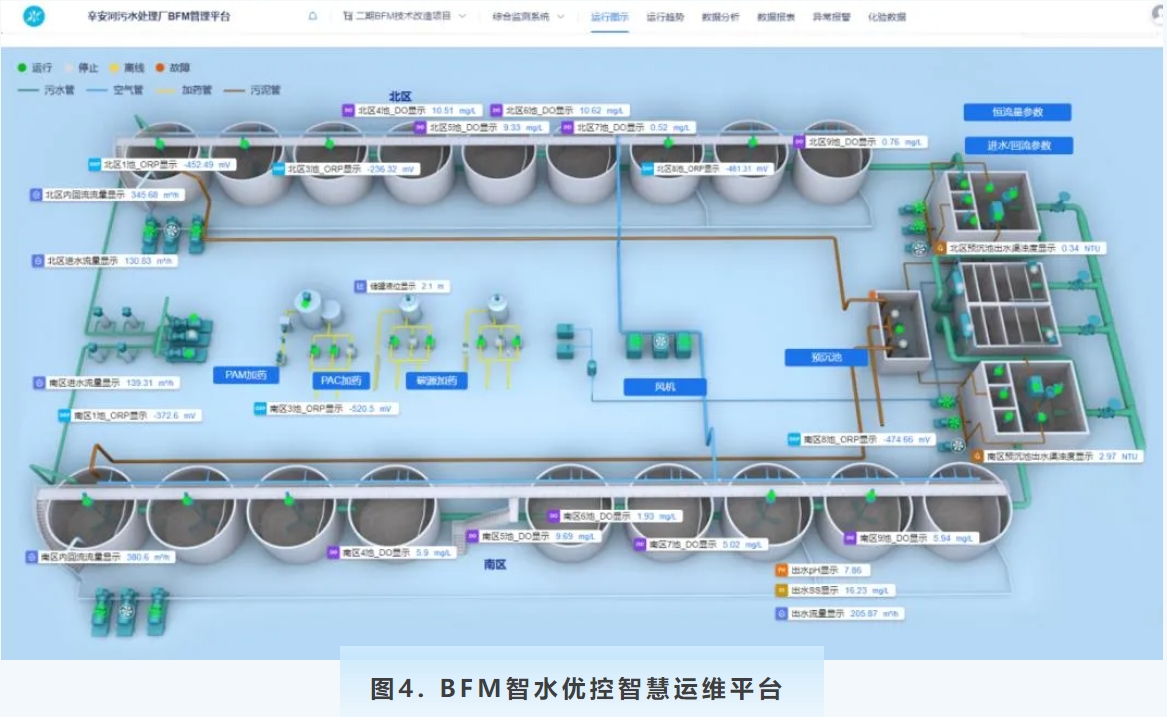Click the 北区内回流流量显示 flow meter icon
1167x717 pixels.
pos(36,195)
